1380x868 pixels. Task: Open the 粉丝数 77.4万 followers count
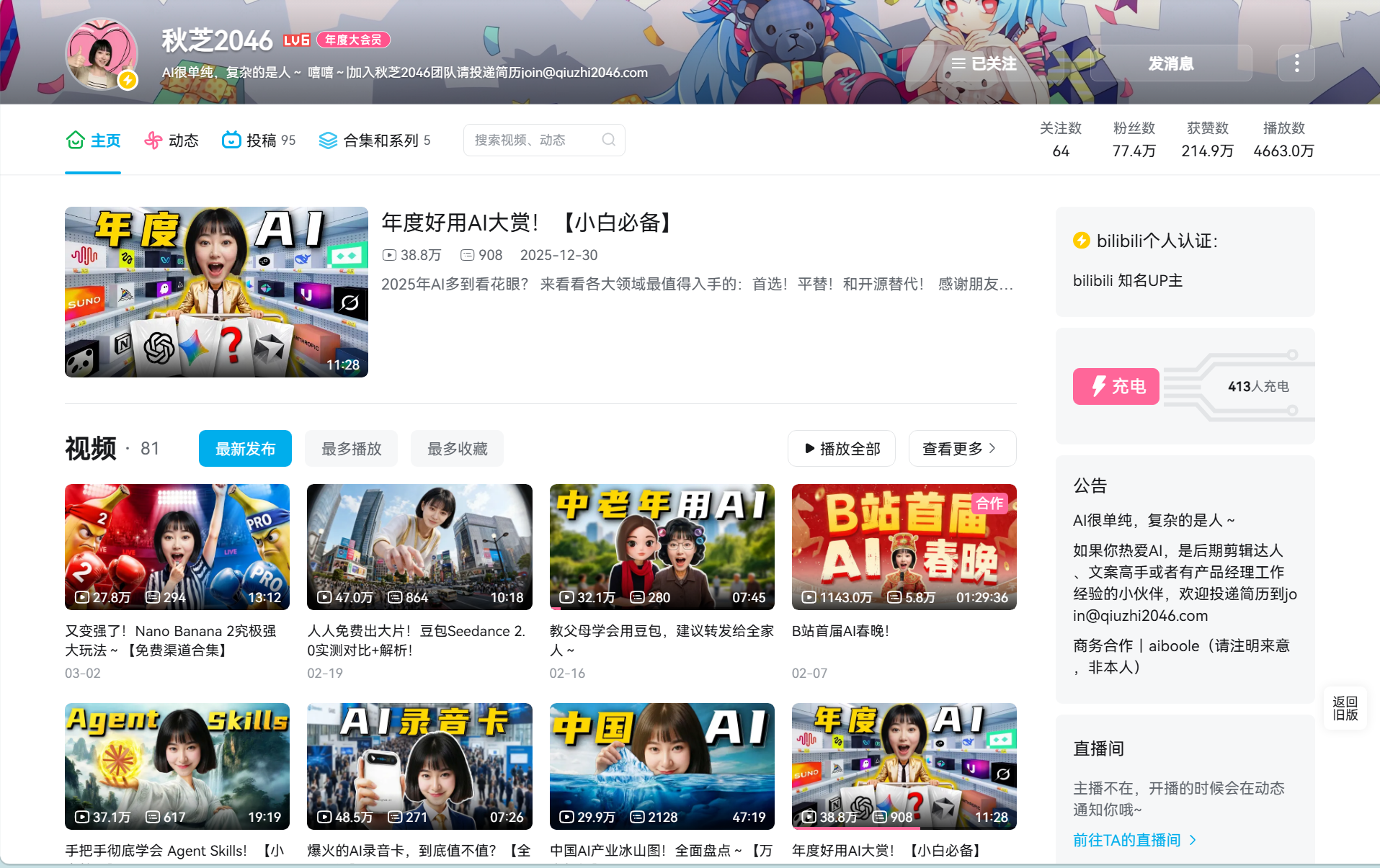pos(1134,139)
